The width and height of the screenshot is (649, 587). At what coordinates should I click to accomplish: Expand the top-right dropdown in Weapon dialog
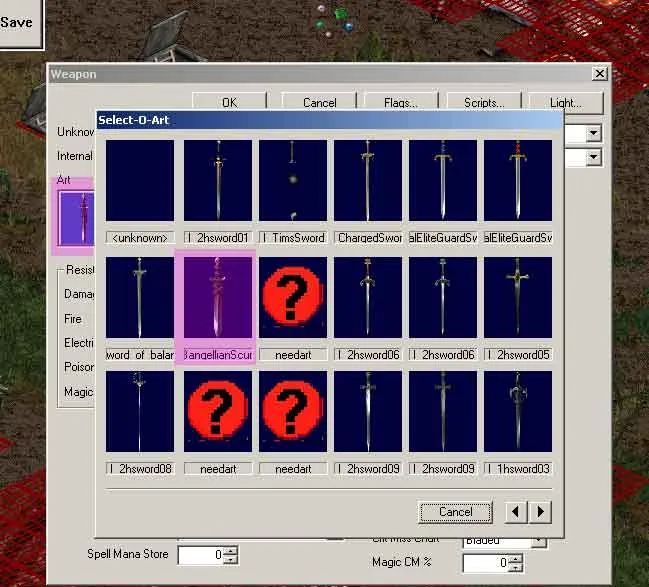pos(593,133)
